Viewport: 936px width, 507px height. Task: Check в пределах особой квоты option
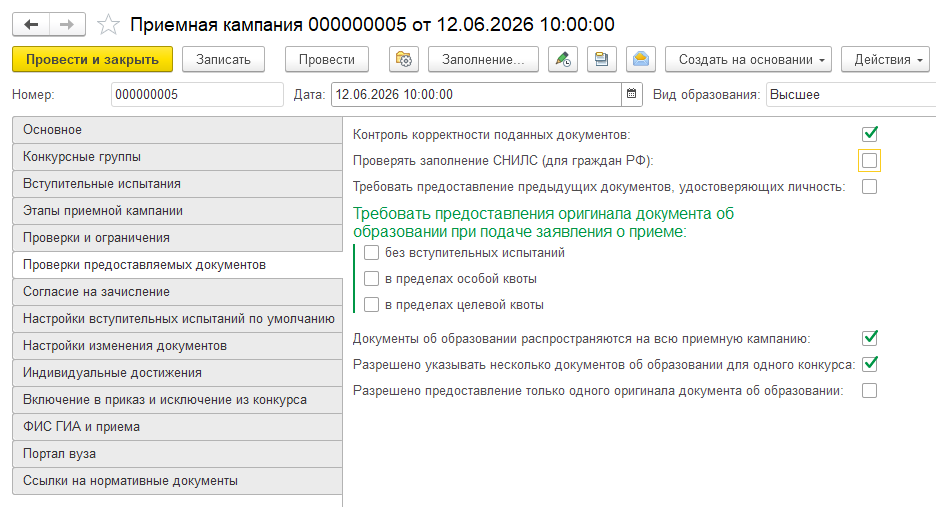(371, 278)
